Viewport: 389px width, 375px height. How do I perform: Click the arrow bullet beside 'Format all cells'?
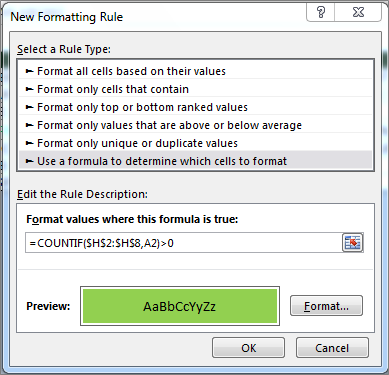[30, 71]
